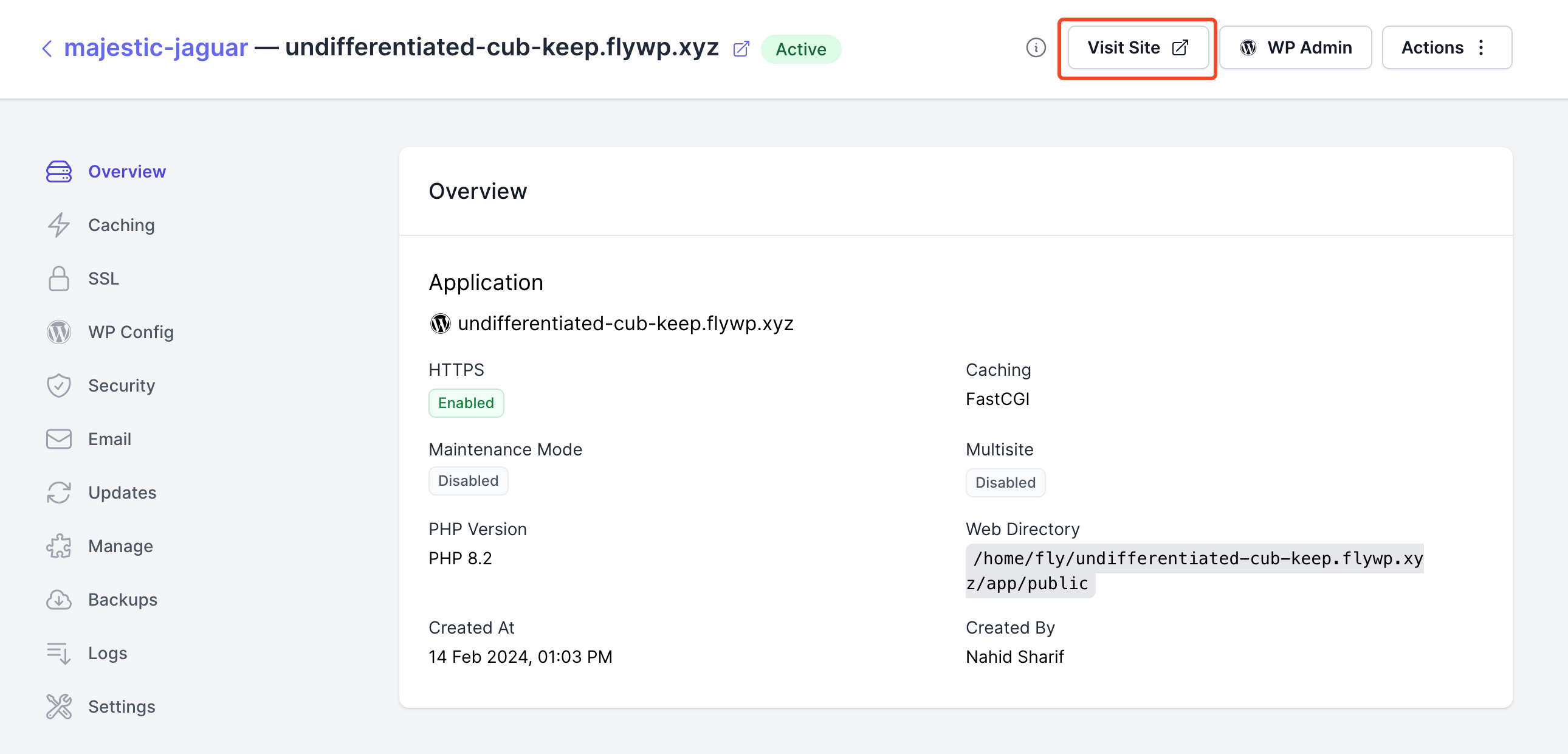Open the majestic-jaguar server link
This screenshot has height=754, width=1568.
[156, 47]
